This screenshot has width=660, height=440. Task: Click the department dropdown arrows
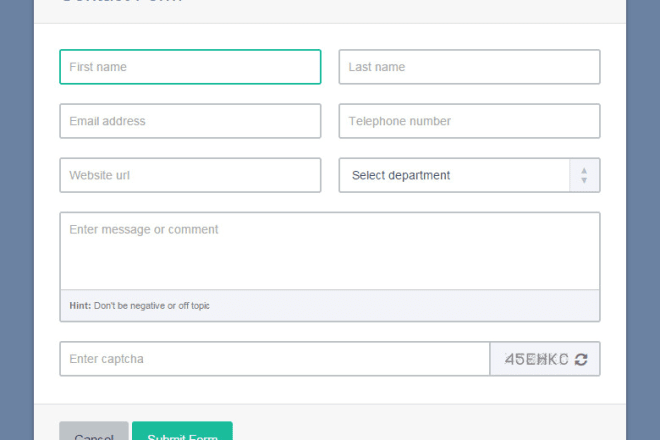[x=584, y=175]
